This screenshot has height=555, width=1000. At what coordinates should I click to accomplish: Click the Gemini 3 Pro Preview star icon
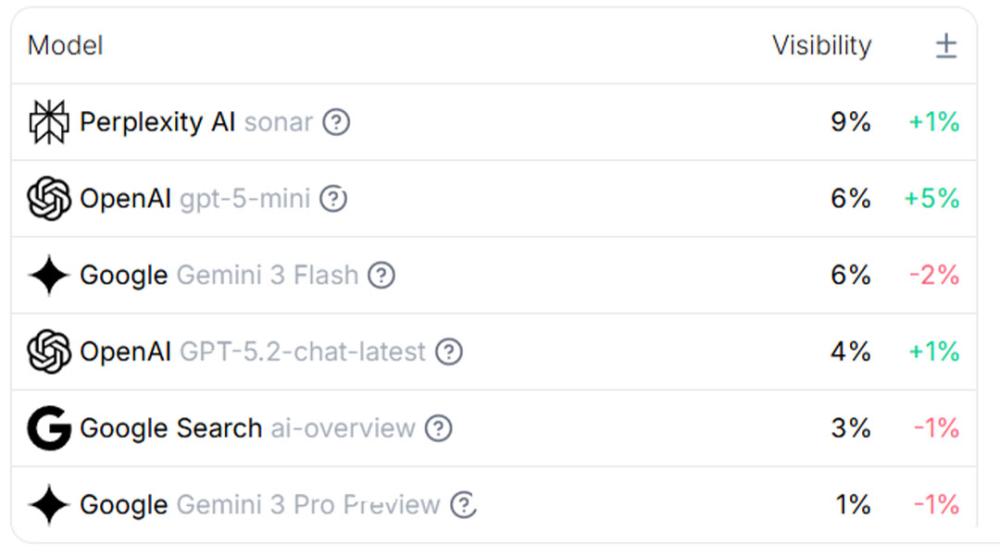click(x=48, y=505)
